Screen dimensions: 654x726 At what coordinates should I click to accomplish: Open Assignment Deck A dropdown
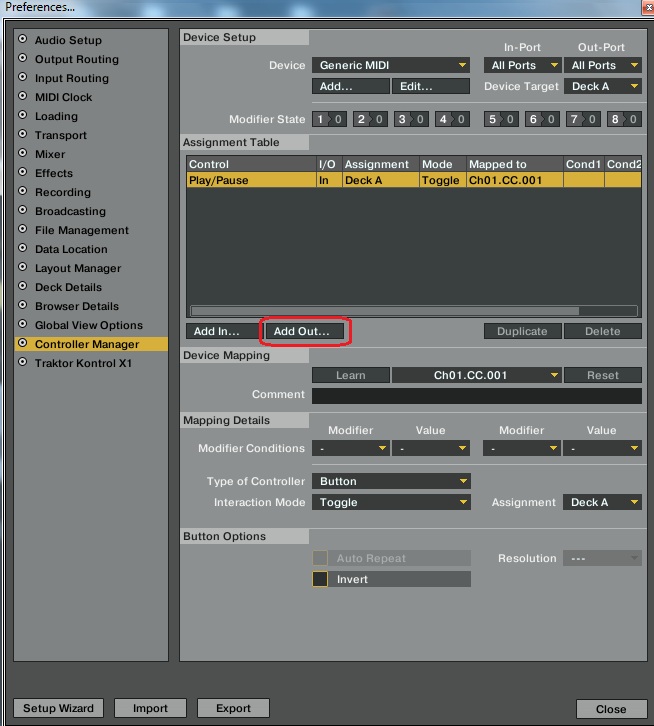(x=603, y=502)
